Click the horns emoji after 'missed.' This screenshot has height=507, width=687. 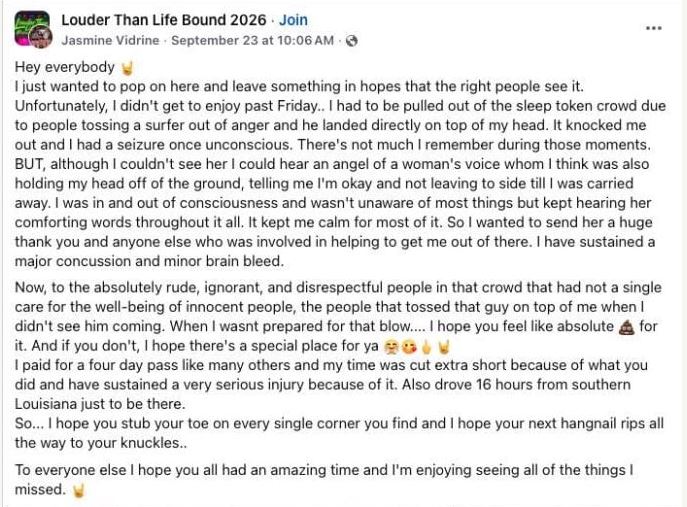click(78, 491)
